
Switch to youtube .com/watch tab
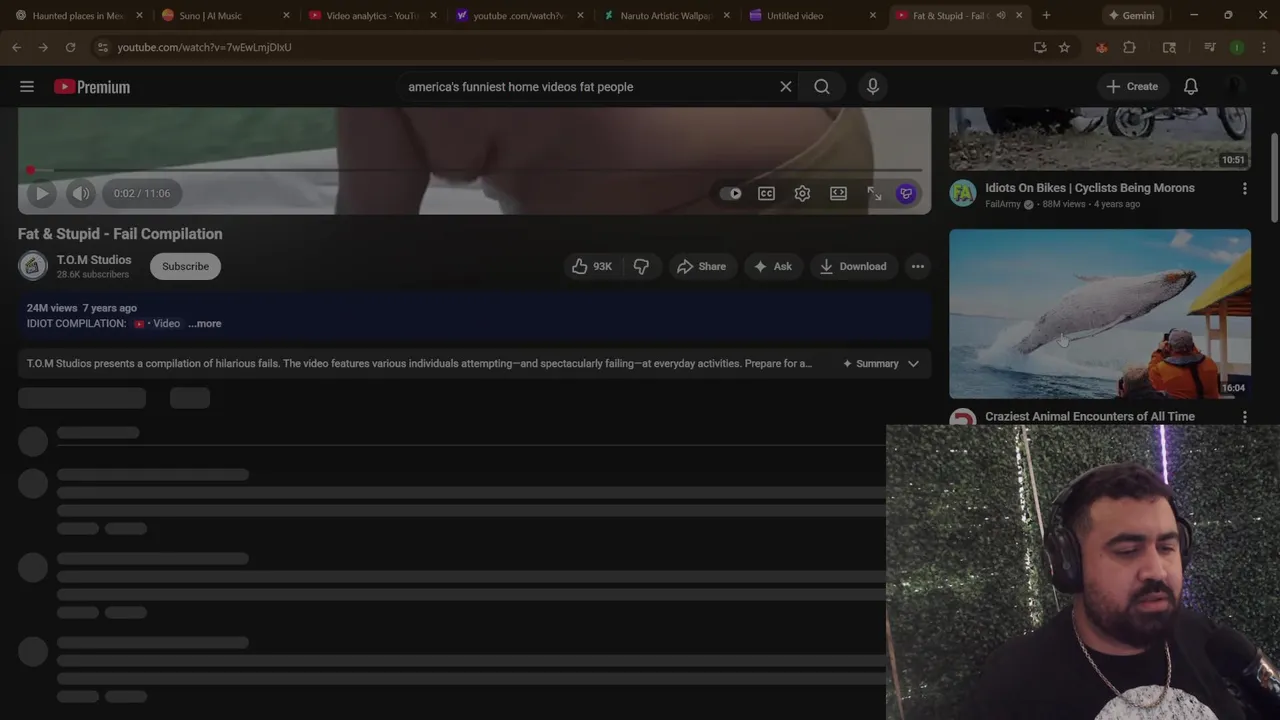pyautogui.click(x=517, y=16)
